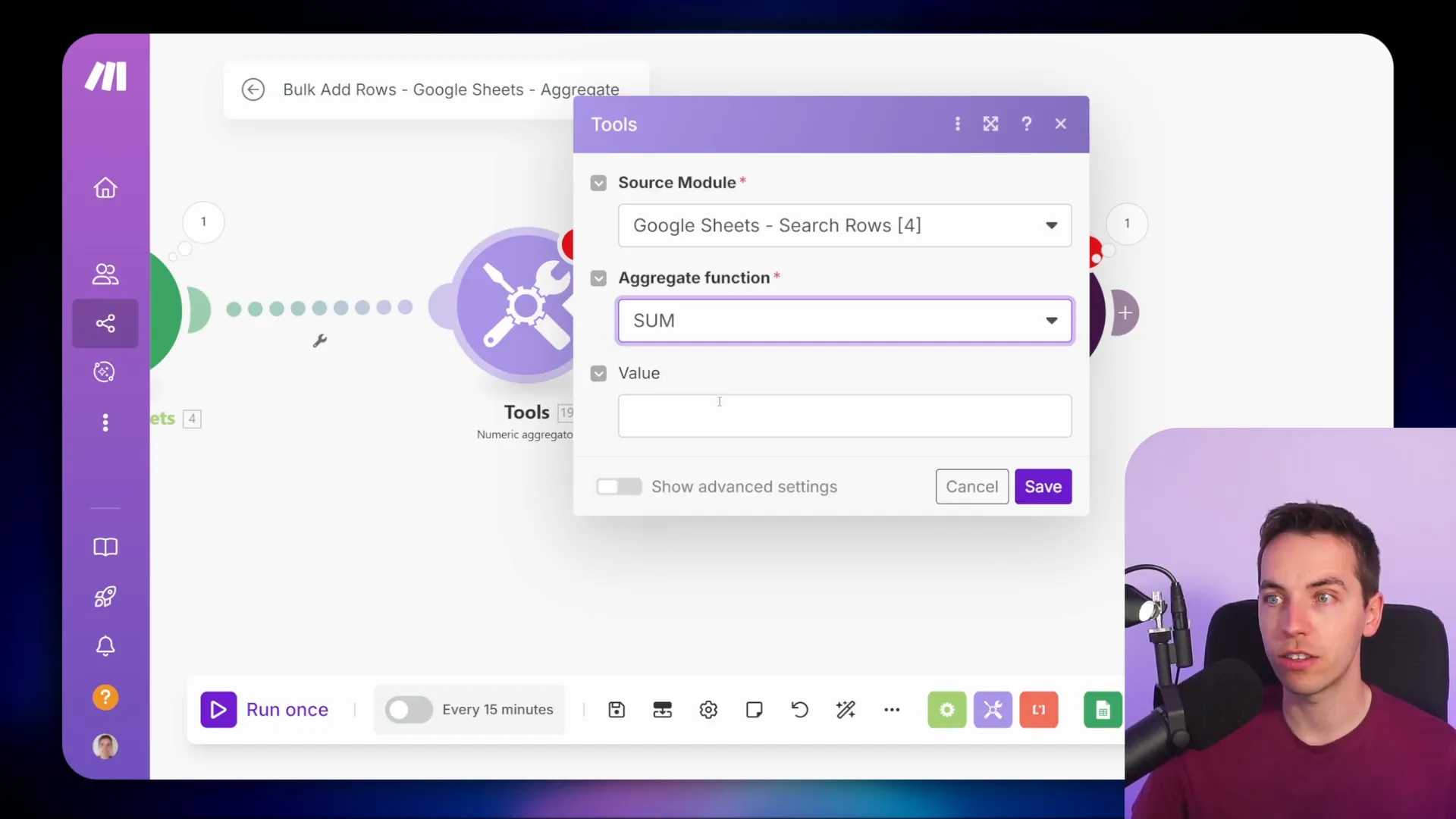
Task: Open the orange Help question mark icon
Action: tap(105, 697)
